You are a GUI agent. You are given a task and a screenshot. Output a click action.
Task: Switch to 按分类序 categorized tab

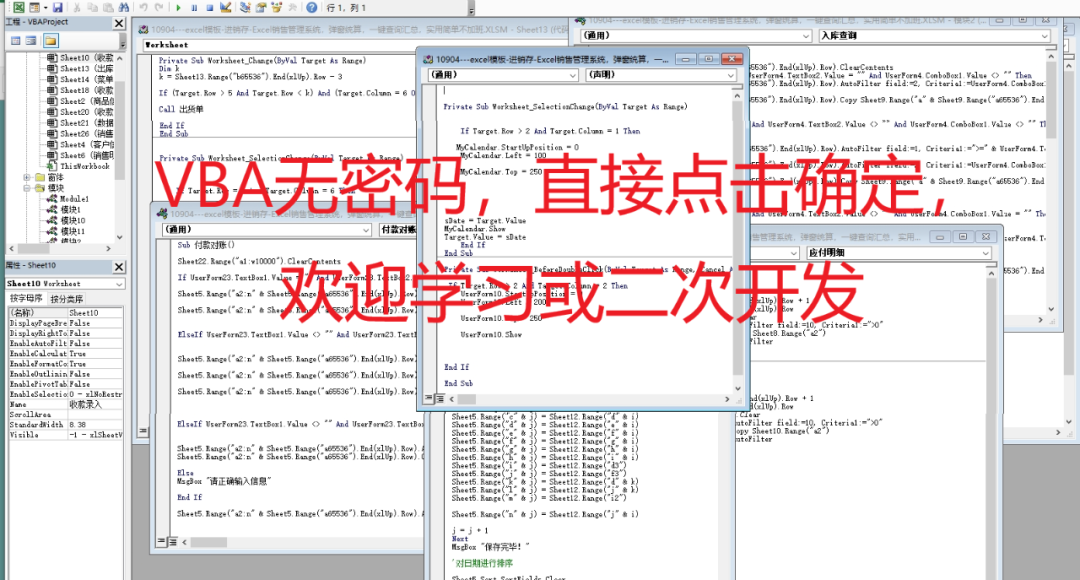pyautogui.click(x=66, y=298)
